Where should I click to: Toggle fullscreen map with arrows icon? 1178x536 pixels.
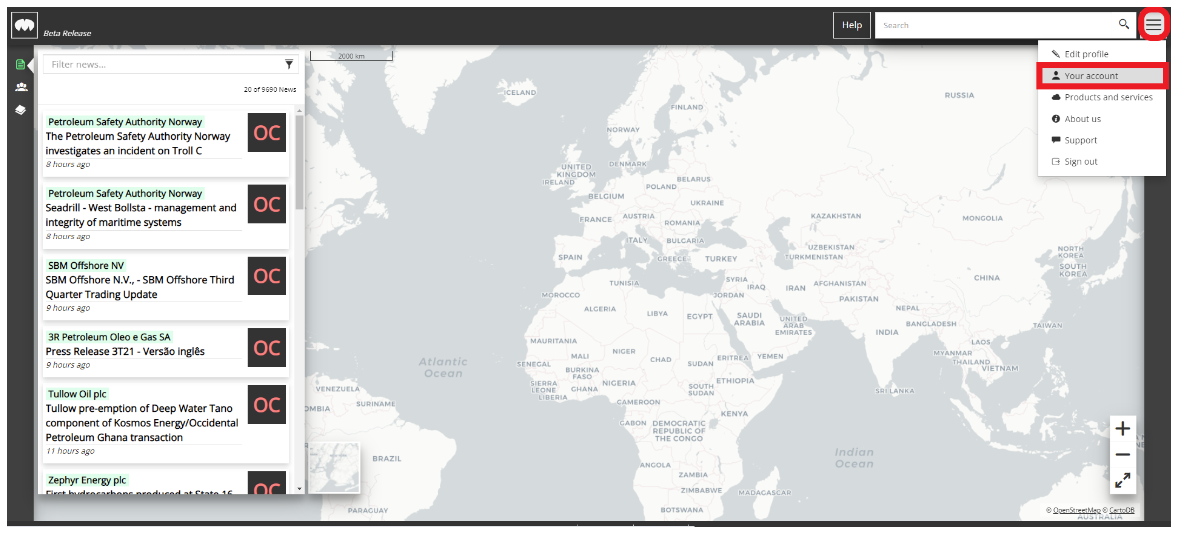tap(1122, 480)
